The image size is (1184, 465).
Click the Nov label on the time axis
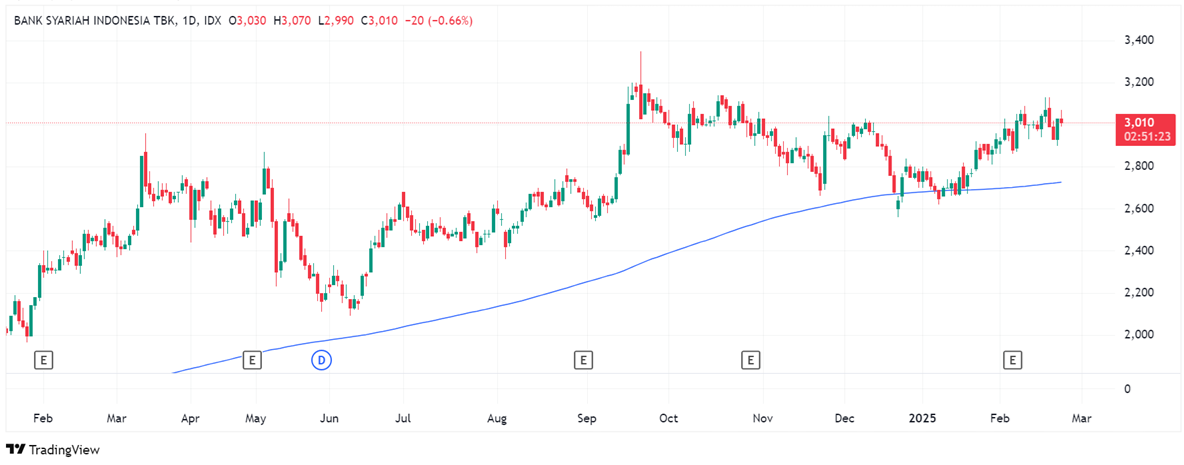tap(763, 417)
